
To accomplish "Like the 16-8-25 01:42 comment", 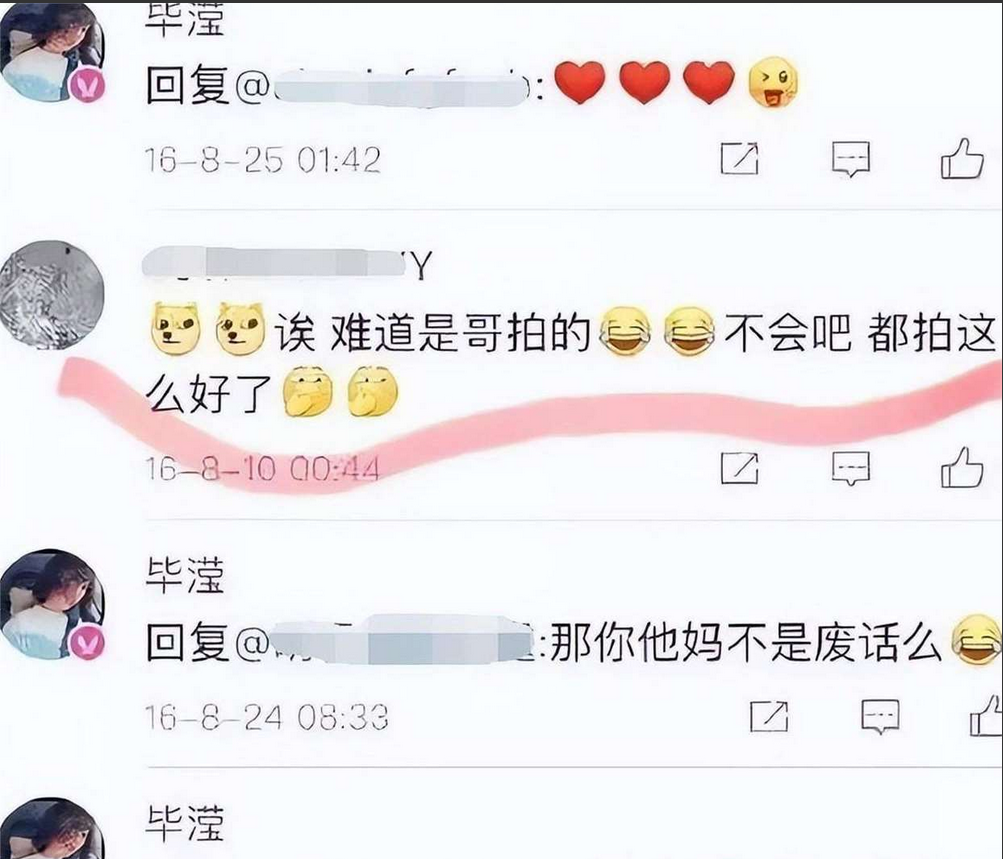I will pos(962,158).
